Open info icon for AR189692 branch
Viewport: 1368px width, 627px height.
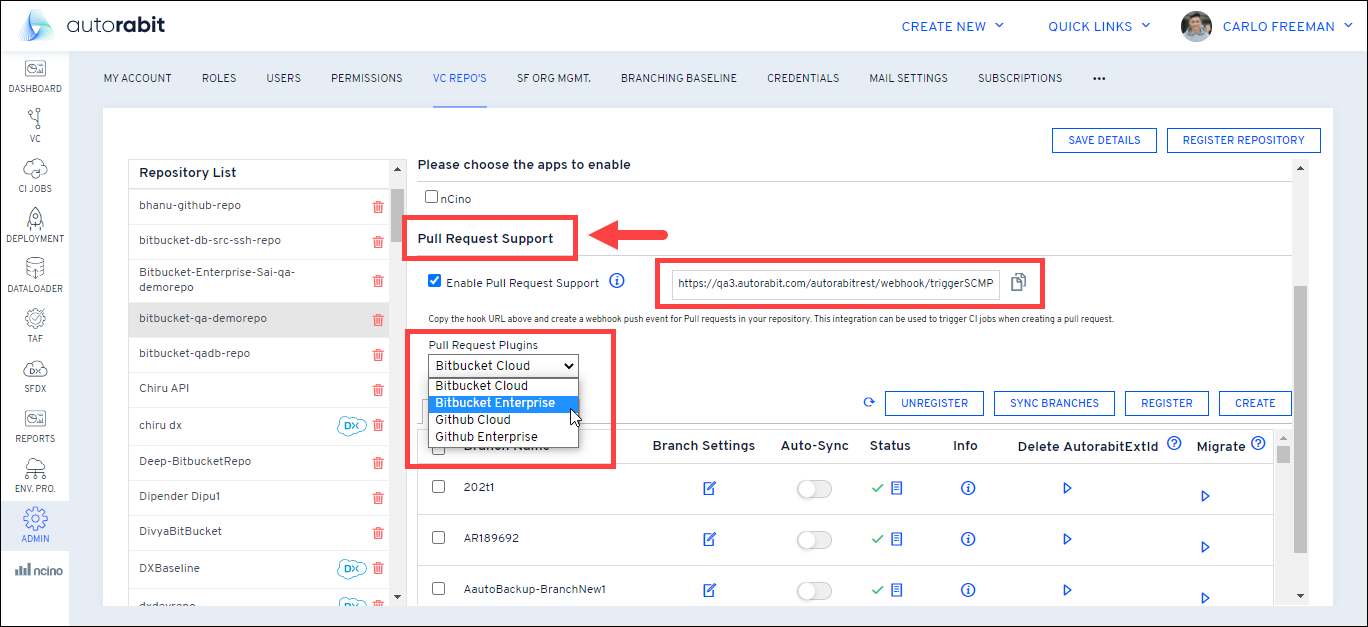pos(967,539)
